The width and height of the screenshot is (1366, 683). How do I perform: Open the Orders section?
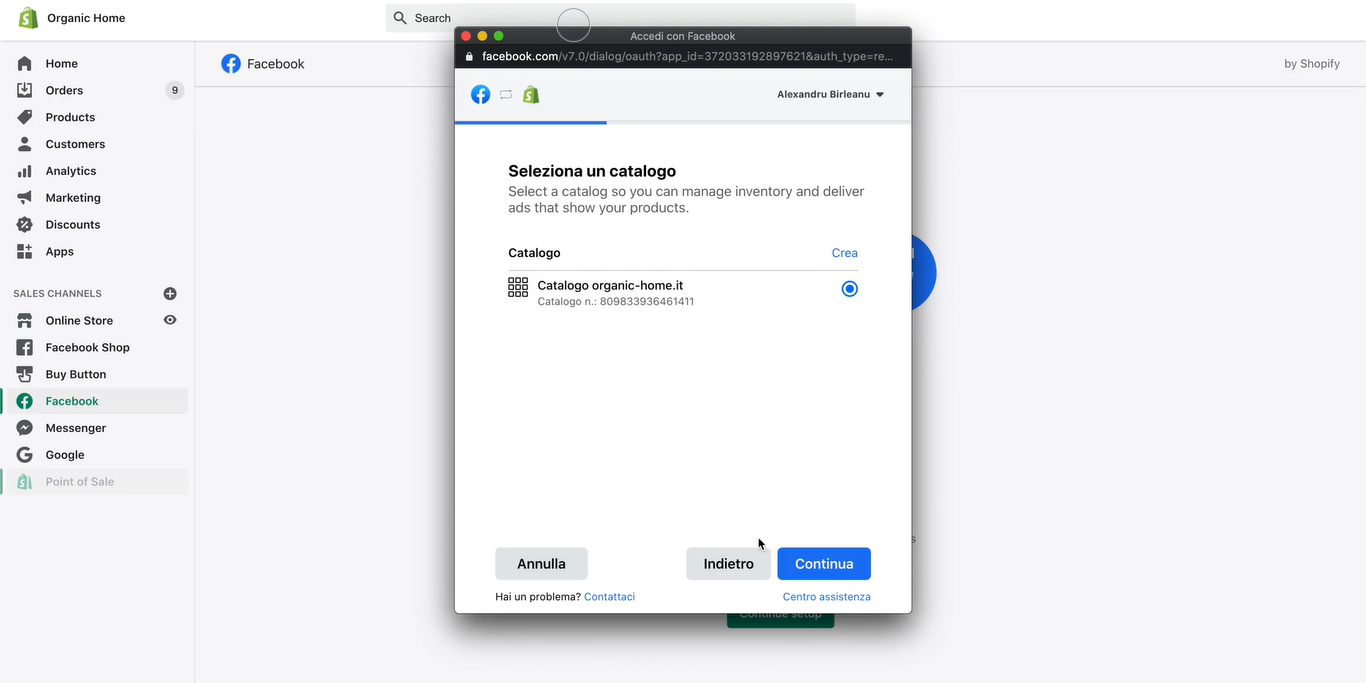[x=64, y=90]
